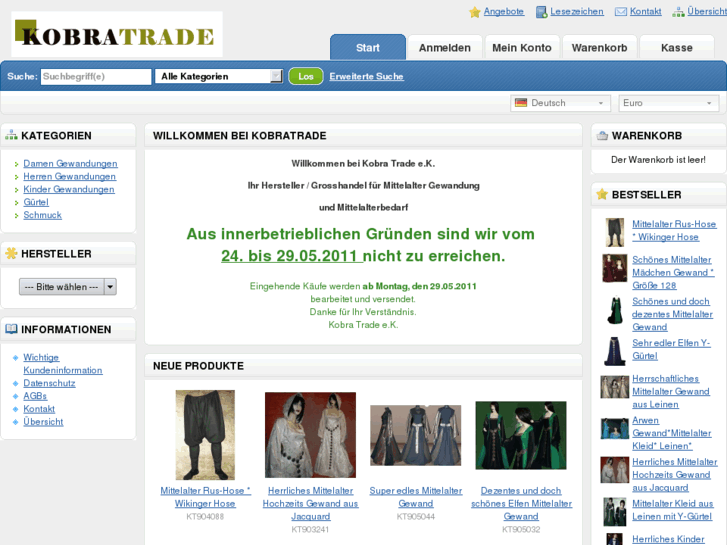Screen dimensions: 727x545
Task: Click the KobraTrade logo
Action: pyautogui.click(x=117, y=34)
